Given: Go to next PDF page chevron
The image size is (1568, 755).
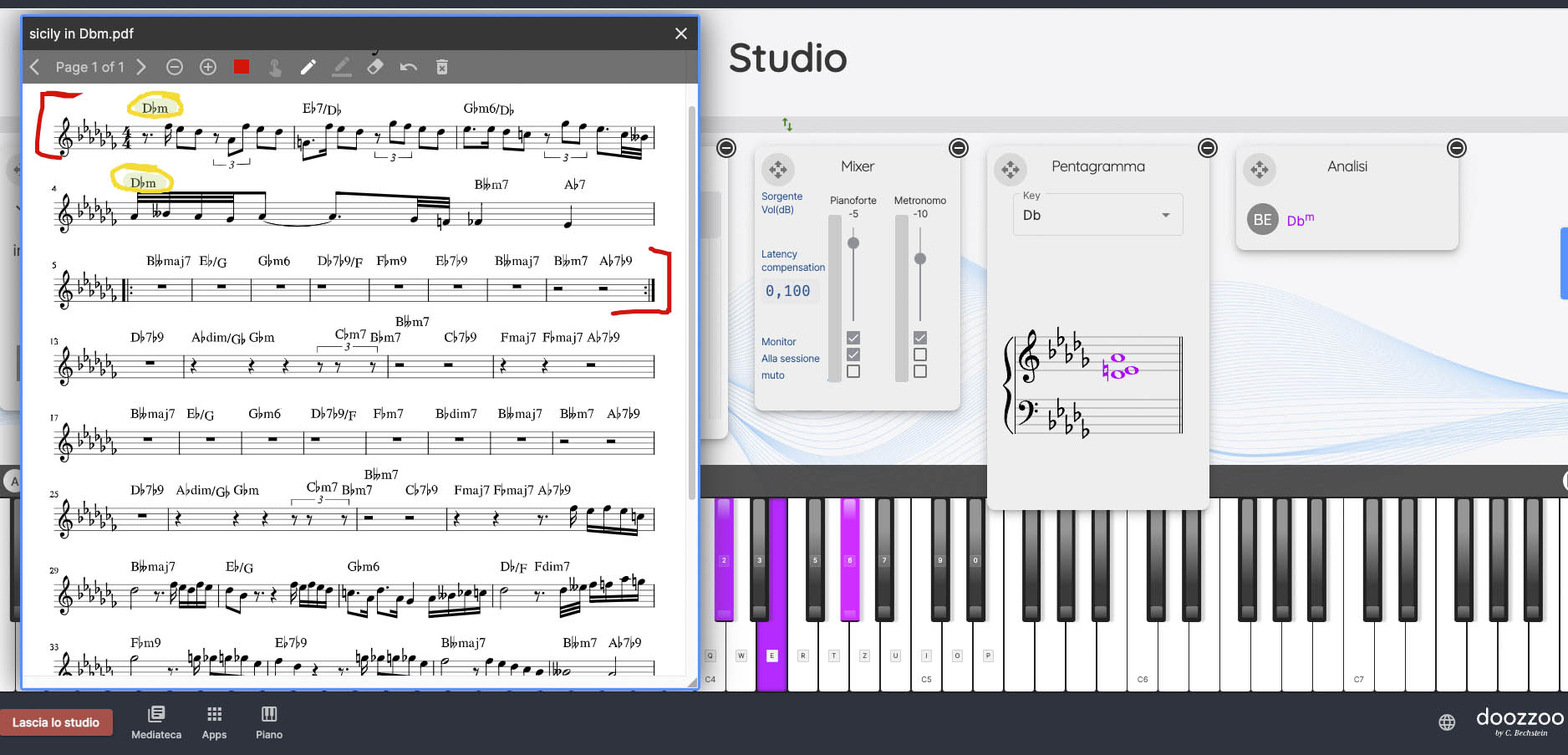Looking at the screenshot, I should [141, 67].
